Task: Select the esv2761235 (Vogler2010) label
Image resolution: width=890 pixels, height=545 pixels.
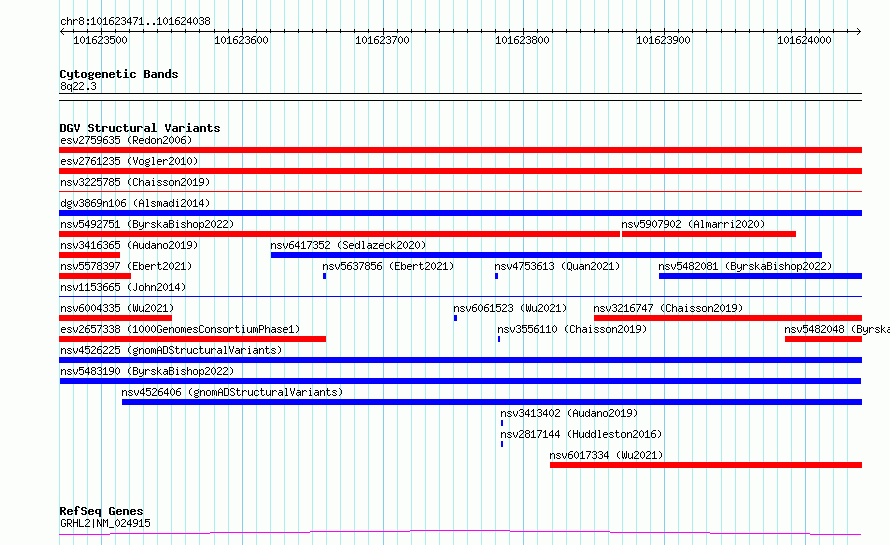Action: point(129,161)
